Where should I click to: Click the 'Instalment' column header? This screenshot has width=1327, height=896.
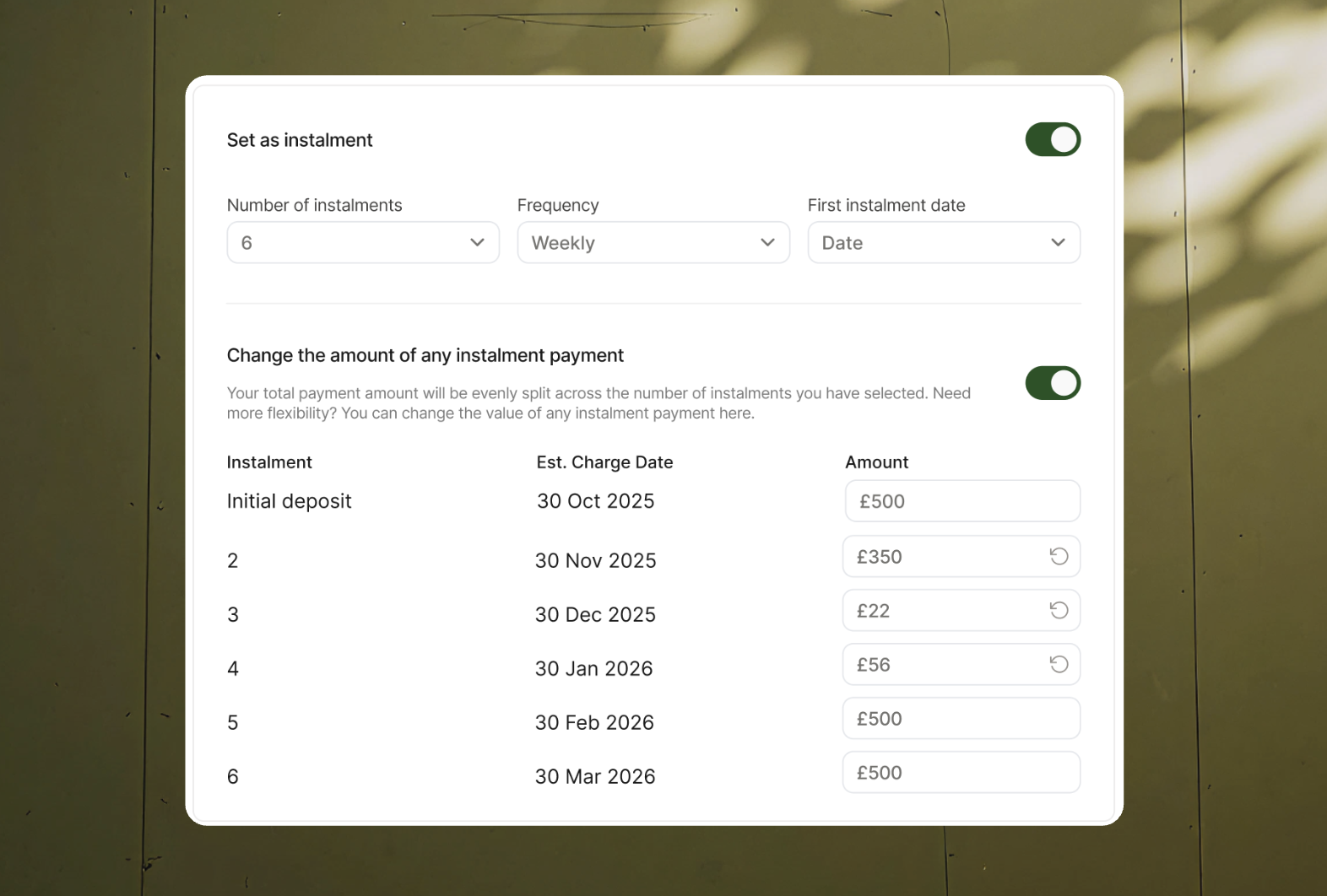[x=268, y=461]
